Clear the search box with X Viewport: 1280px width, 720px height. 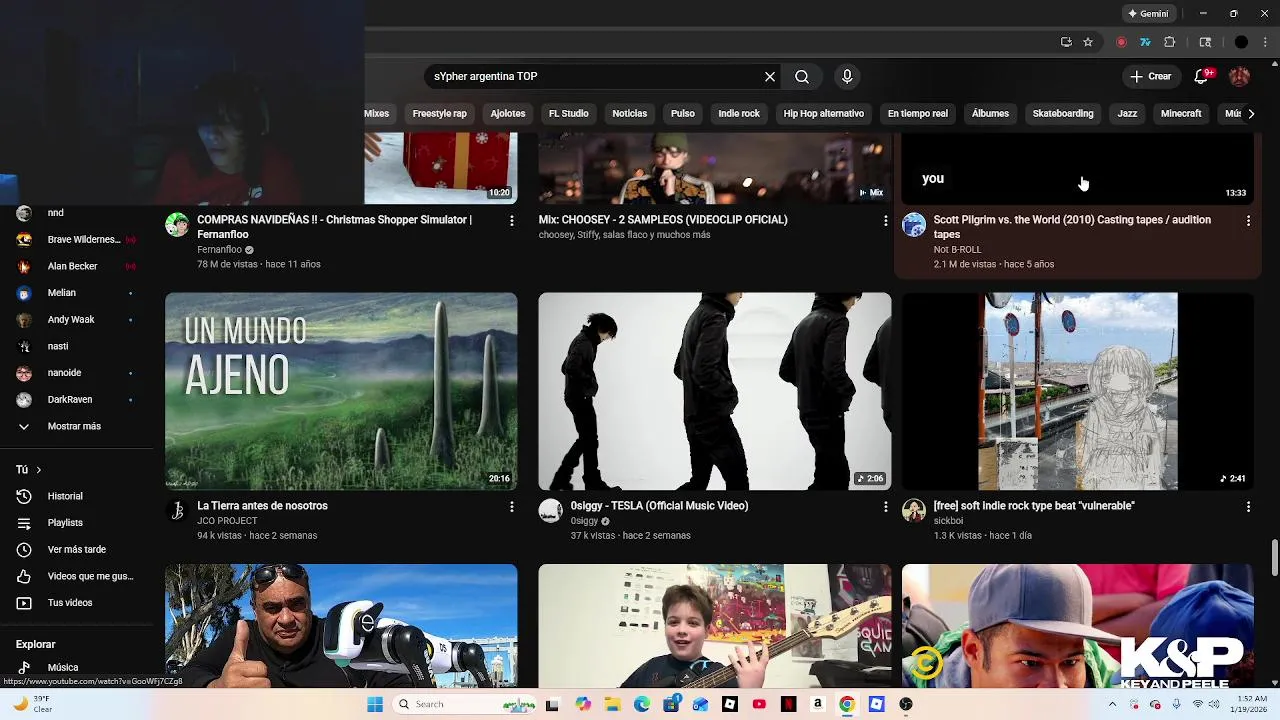coord(770,77)
